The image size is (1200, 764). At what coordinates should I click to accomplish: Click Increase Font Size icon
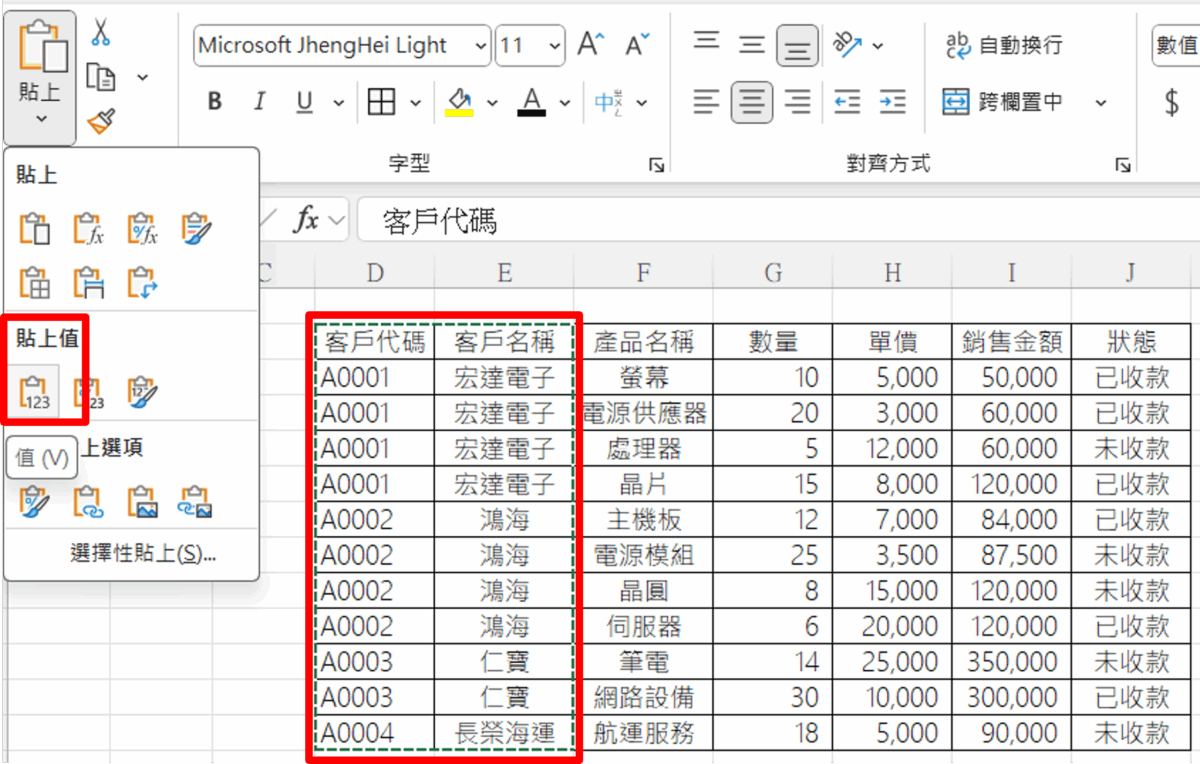[591, 45]
